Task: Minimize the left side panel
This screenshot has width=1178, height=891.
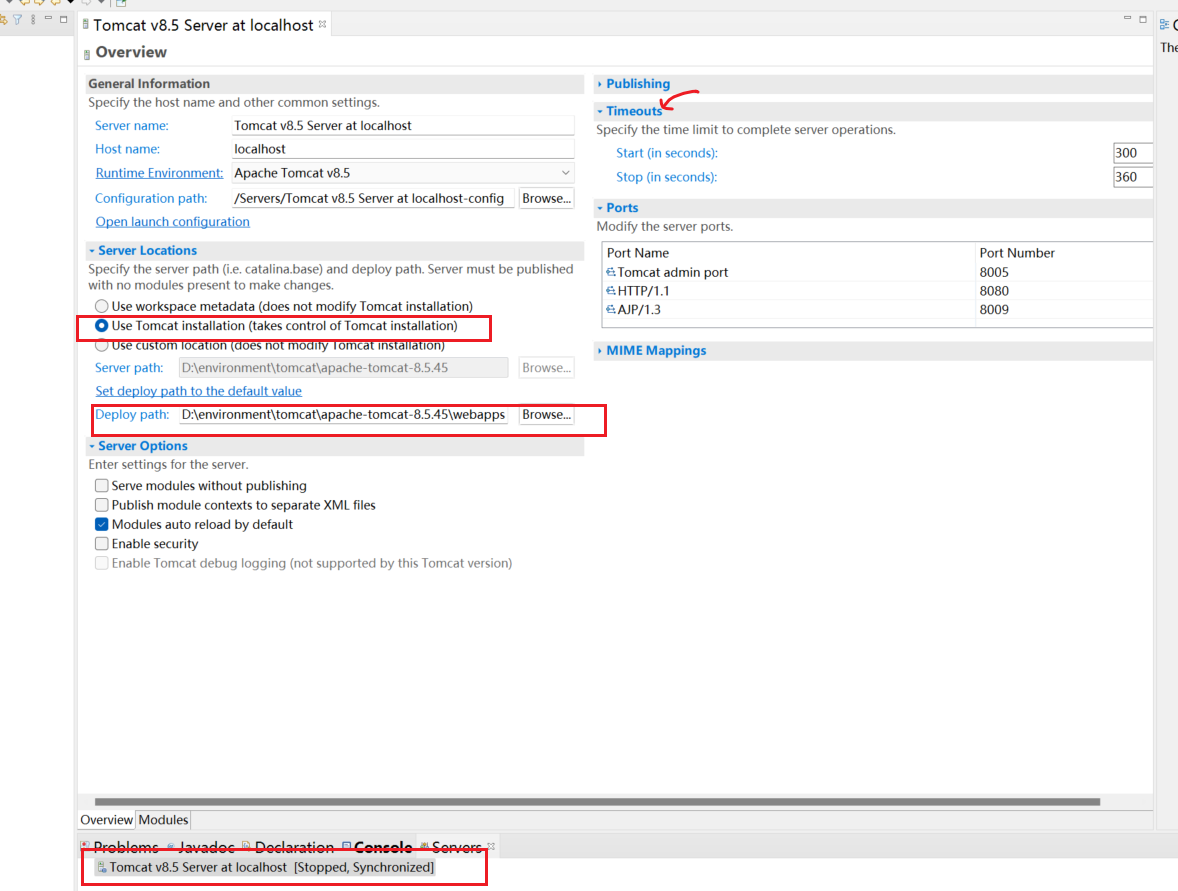Action: point(48,18)
